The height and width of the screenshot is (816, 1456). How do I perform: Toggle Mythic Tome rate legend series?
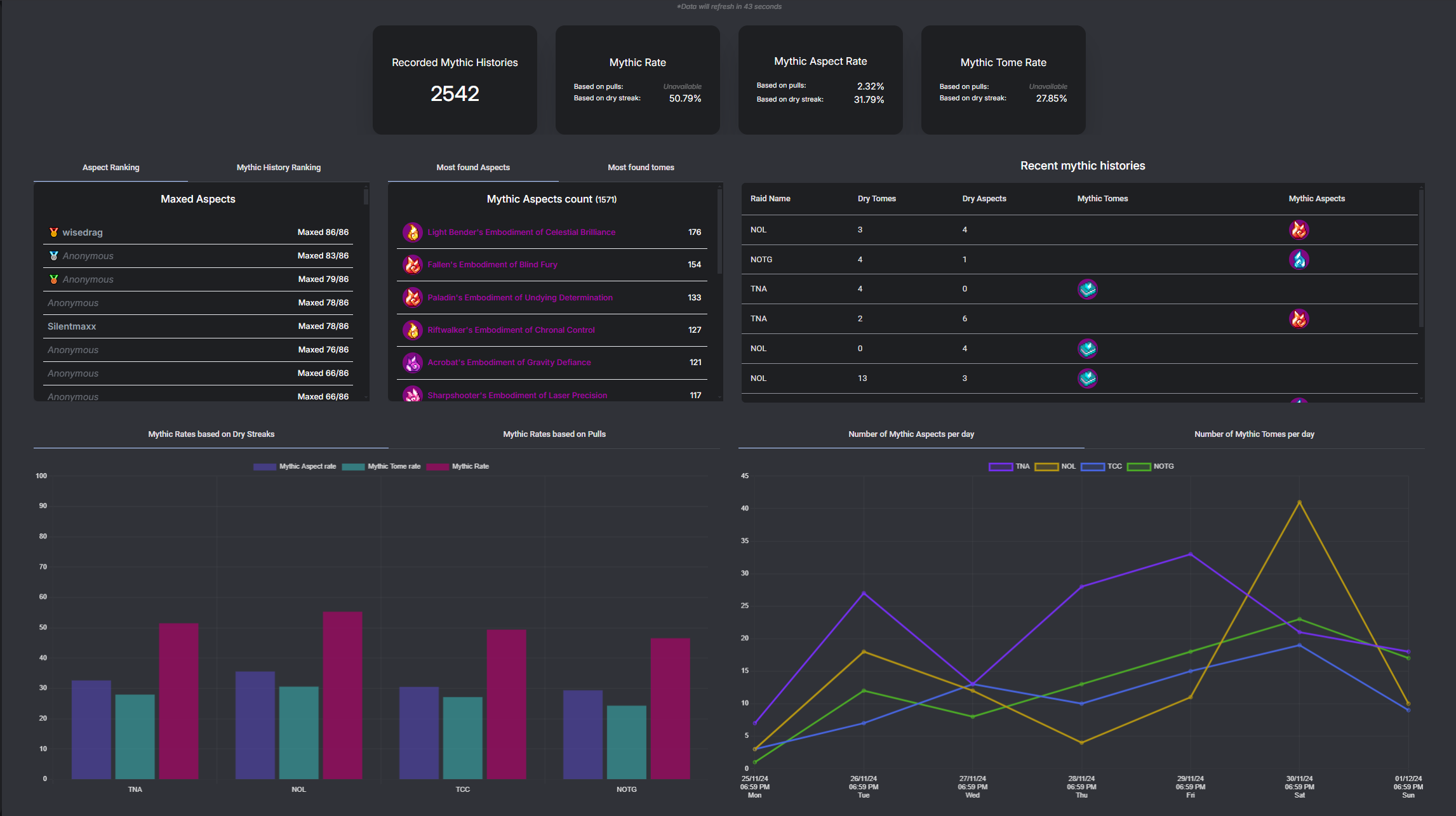381,467
